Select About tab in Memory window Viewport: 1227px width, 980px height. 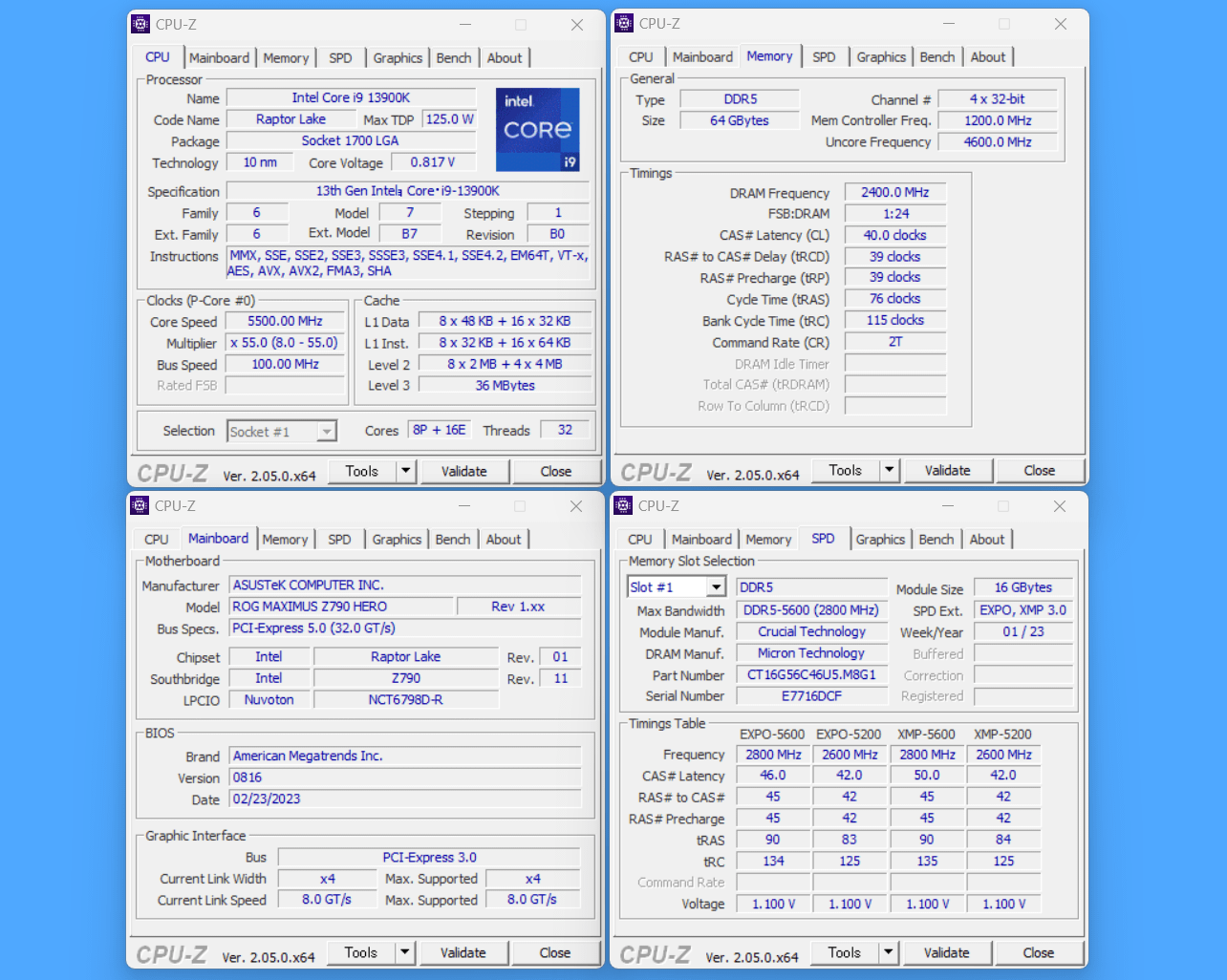pos(988,57)
